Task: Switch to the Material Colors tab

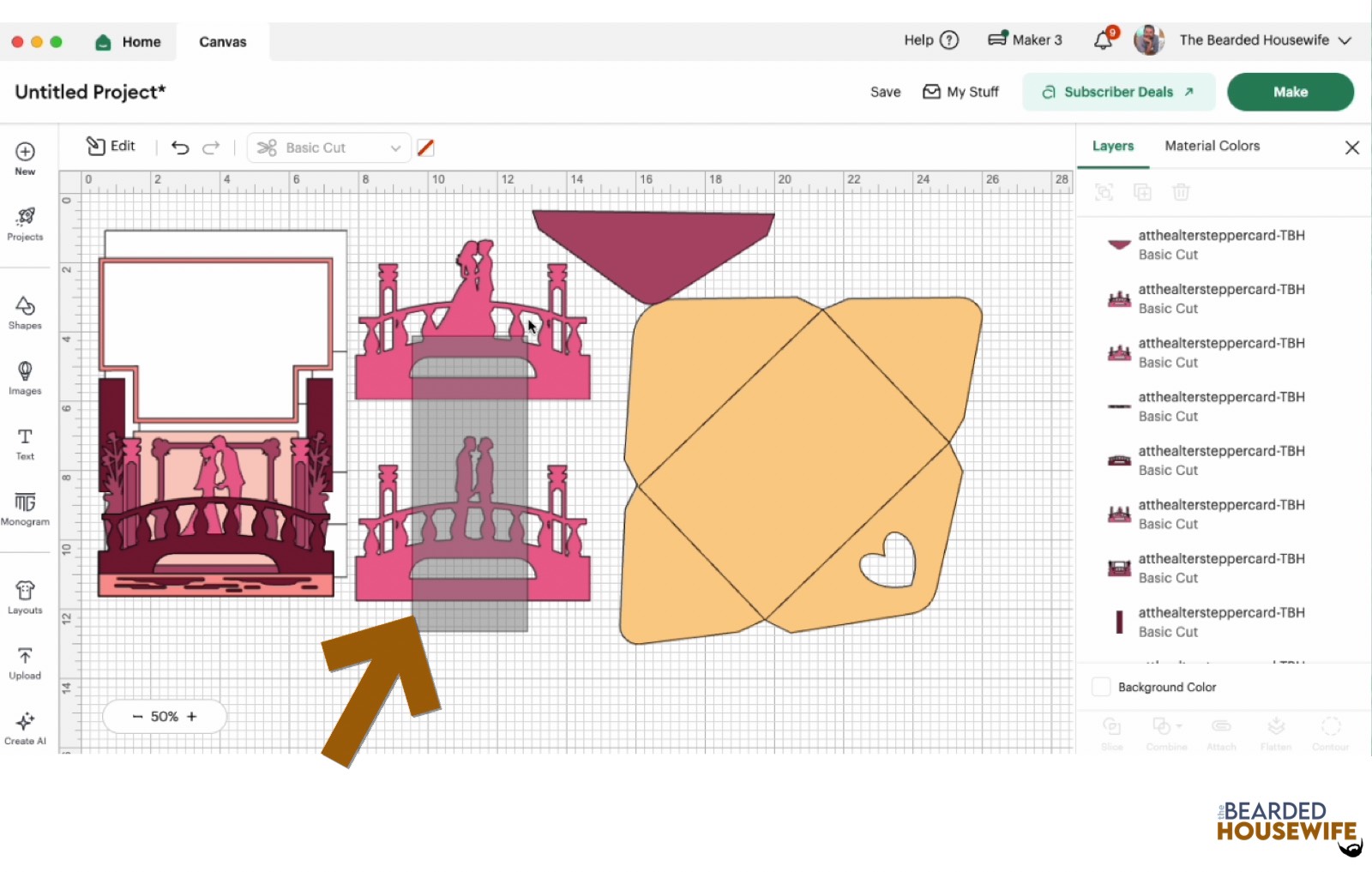Action: point(1212,146)
